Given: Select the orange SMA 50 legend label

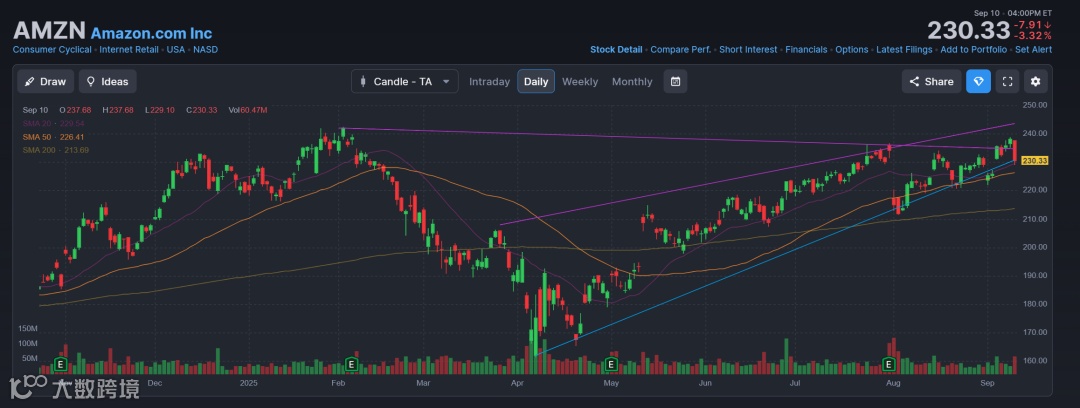Looking at the screenshot, I should click(x=43, y=137).
